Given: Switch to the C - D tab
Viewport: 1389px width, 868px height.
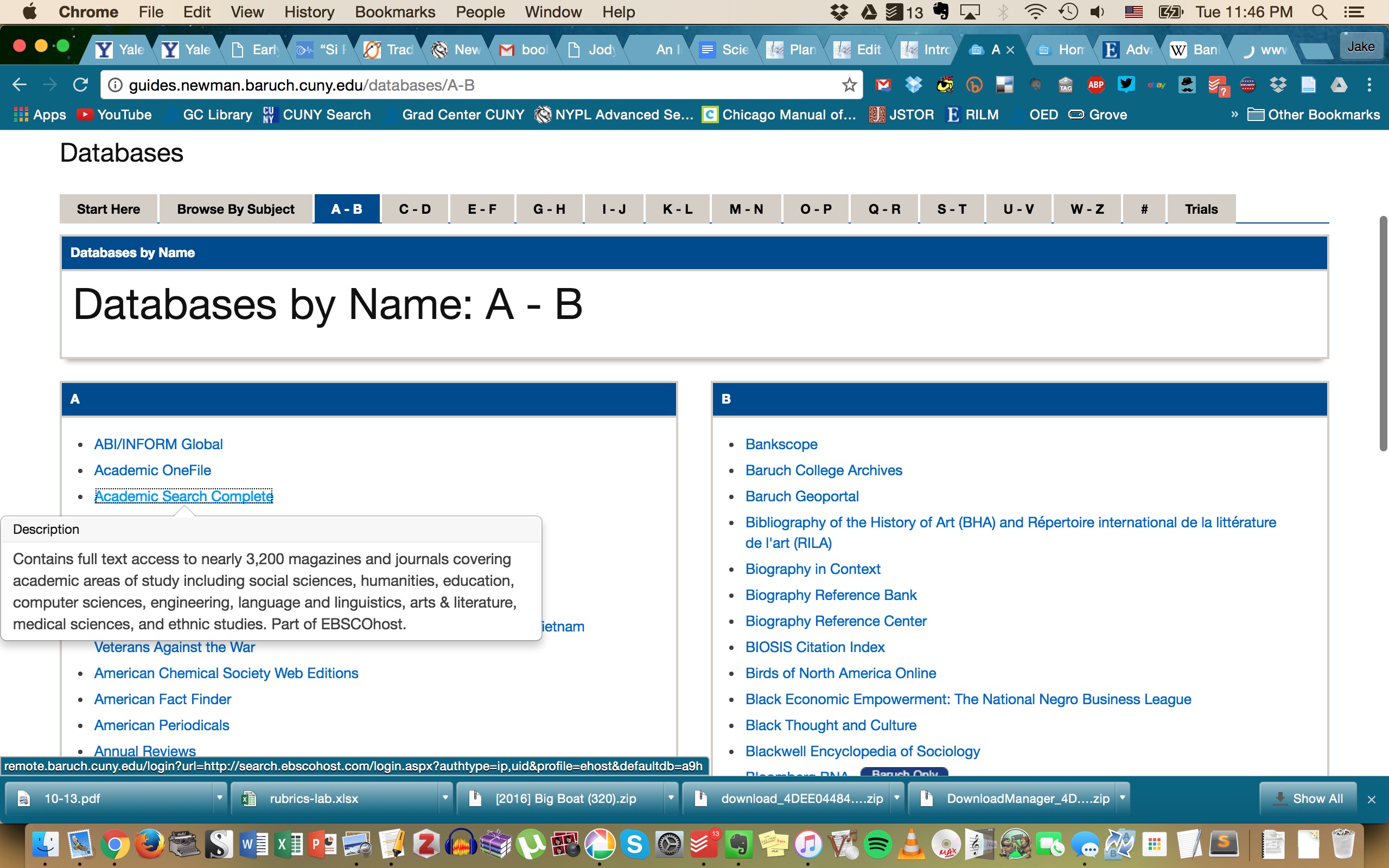Looking at the screenshot, I should pyautogui.click(x=415, y=209).
